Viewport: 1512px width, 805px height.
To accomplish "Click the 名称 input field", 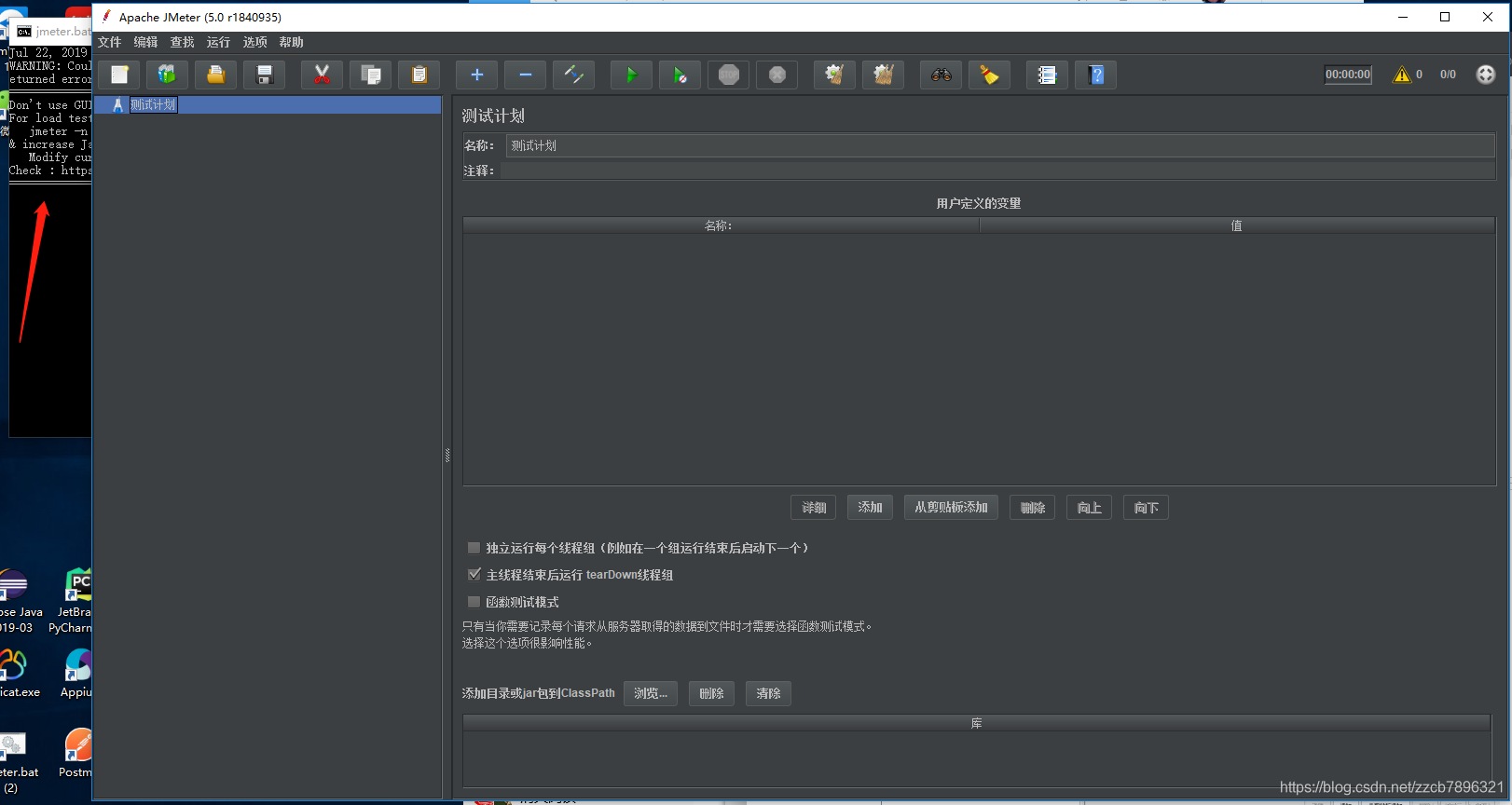I will 1000,145.
